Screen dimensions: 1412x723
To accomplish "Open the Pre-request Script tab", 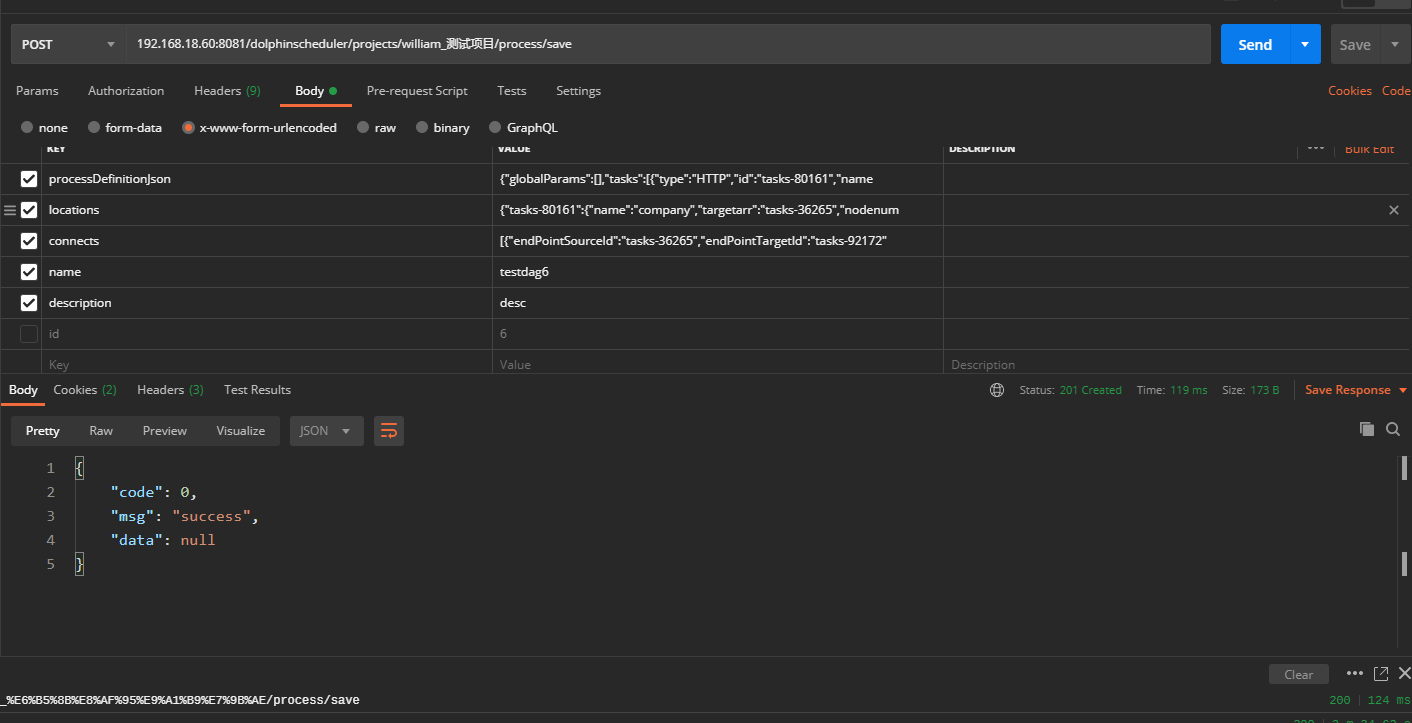I will pyautogui.click(x=417, y=91).
